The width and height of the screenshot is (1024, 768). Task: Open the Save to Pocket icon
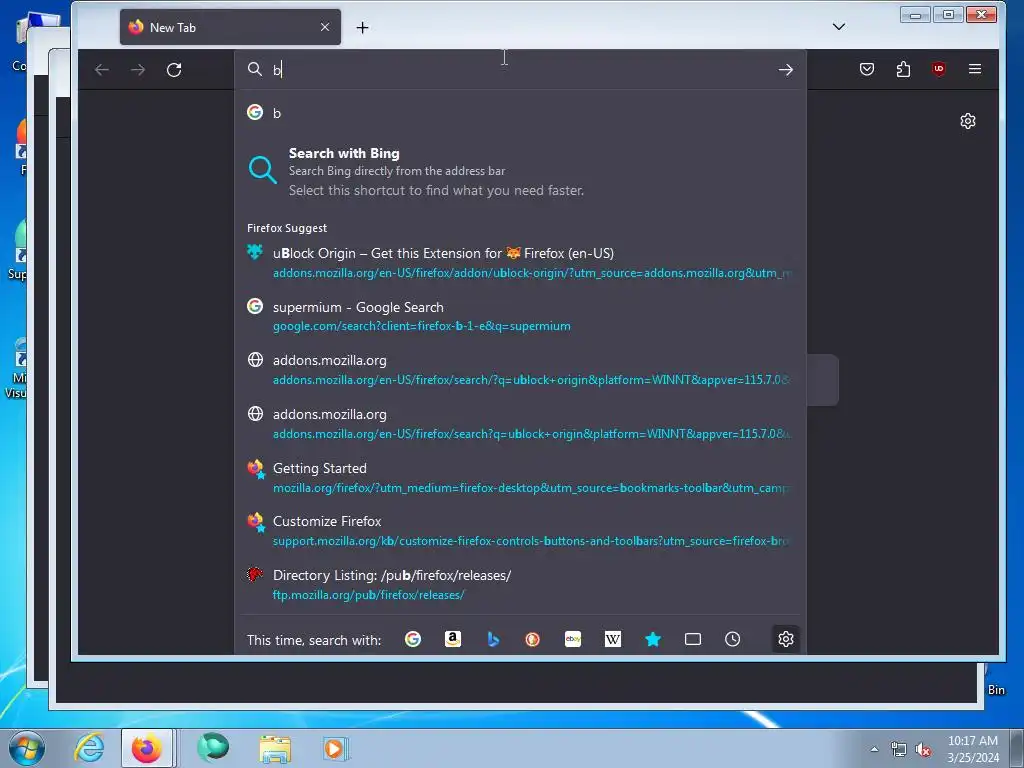coord(867,69)
